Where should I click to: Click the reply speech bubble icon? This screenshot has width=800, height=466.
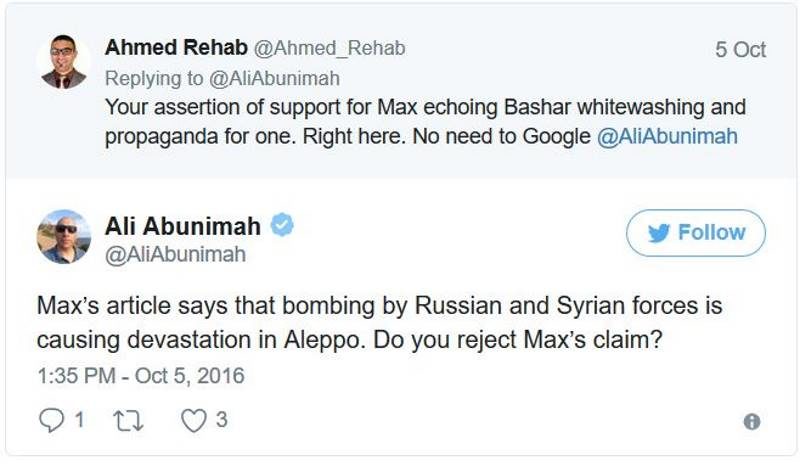pyautogui.click(x=52, y=421)
